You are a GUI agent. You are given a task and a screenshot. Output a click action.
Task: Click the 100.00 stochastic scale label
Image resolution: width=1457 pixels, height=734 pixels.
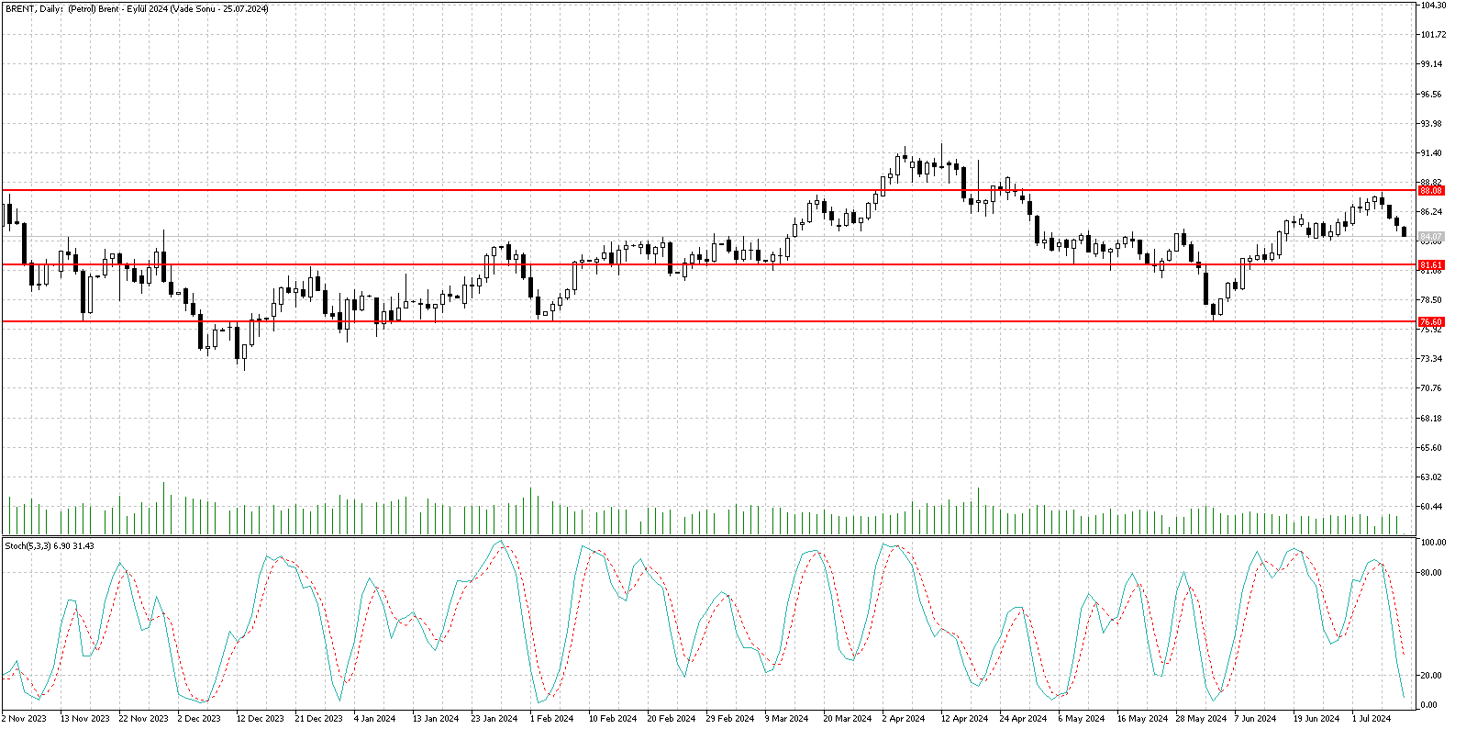click(1434, 543)
